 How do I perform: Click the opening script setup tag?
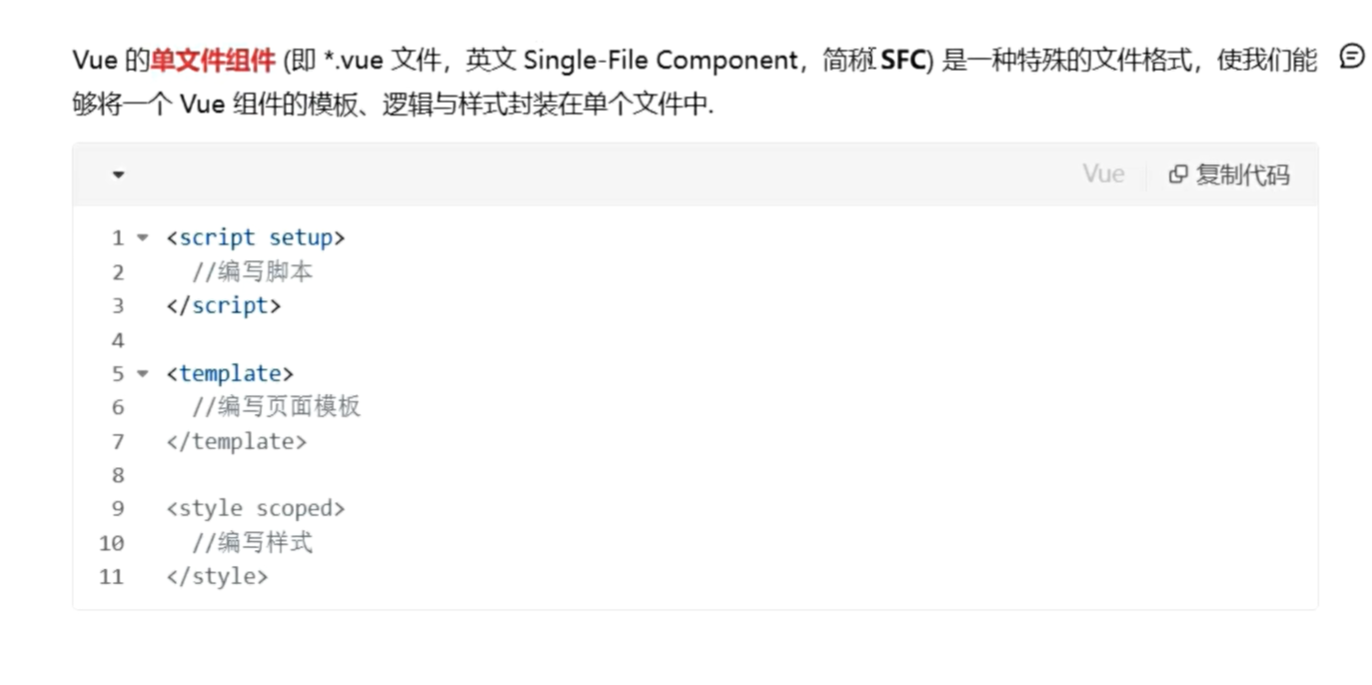(256, 238)
